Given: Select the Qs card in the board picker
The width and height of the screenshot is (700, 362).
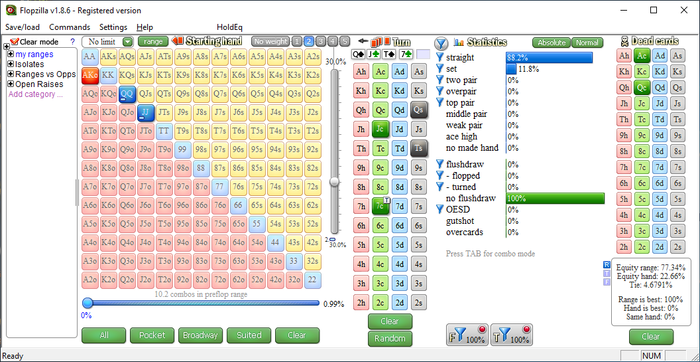Looking at the screenshot, I should (418, 110).
